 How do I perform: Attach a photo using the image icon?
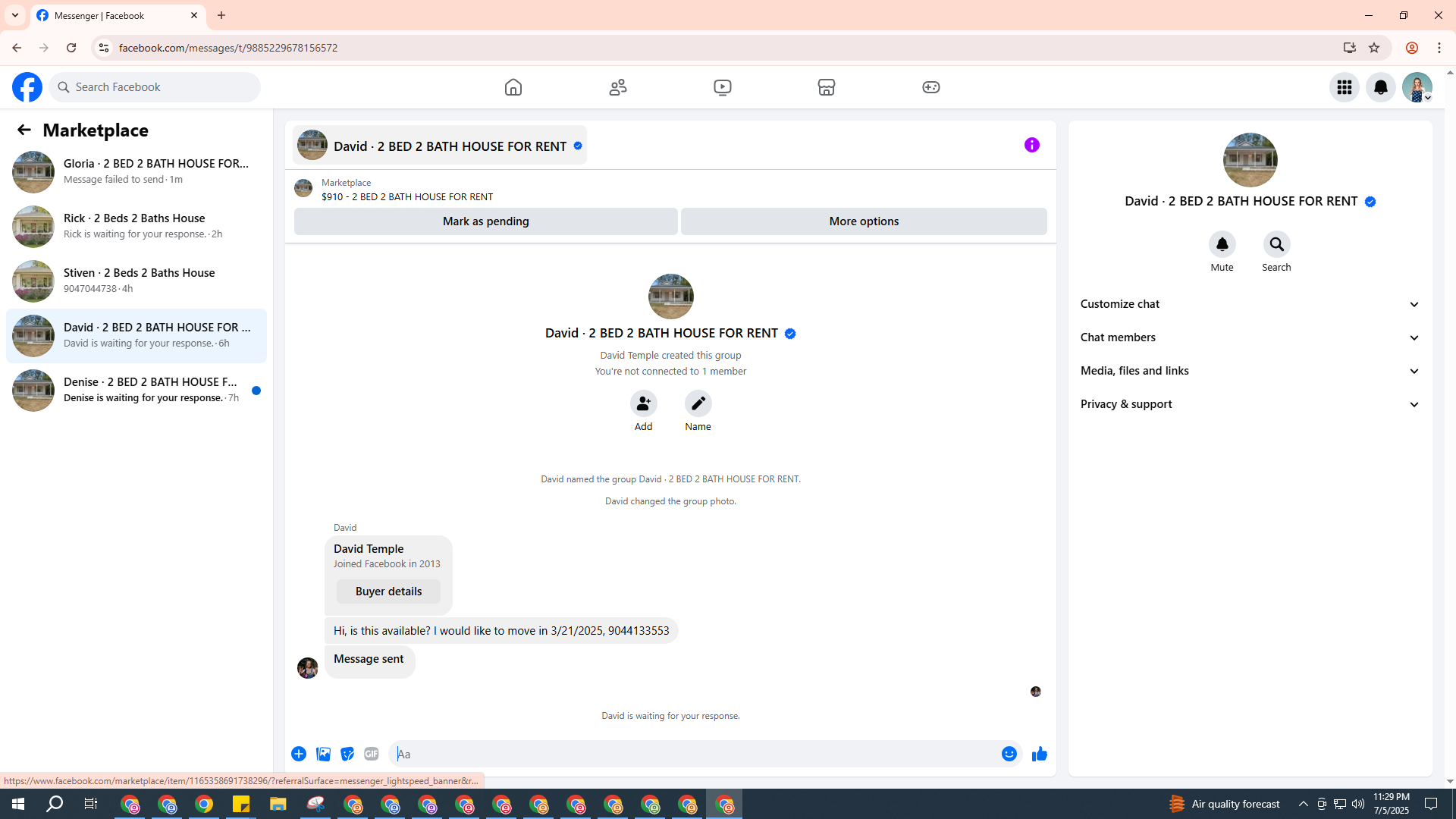click(323, 754)
